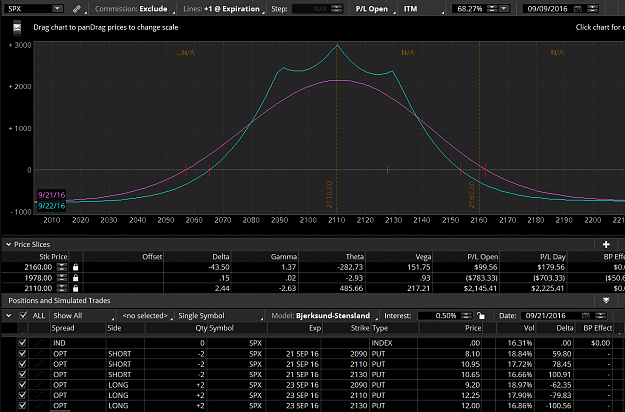Toggle the interest rate lock icon
The width and height of the screenshot is (625, 412).
pyautogui.click(x=481, y=316)
